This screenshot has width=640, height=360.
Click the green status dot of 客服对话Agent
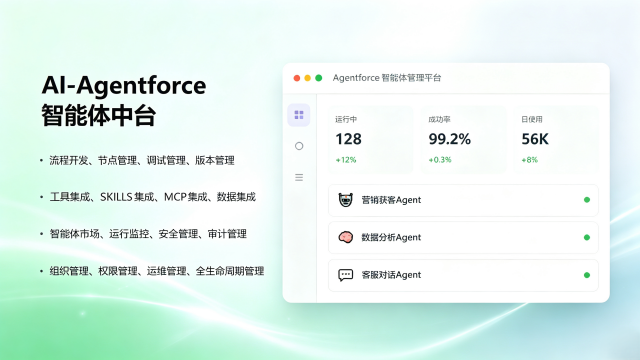(587, 275)
